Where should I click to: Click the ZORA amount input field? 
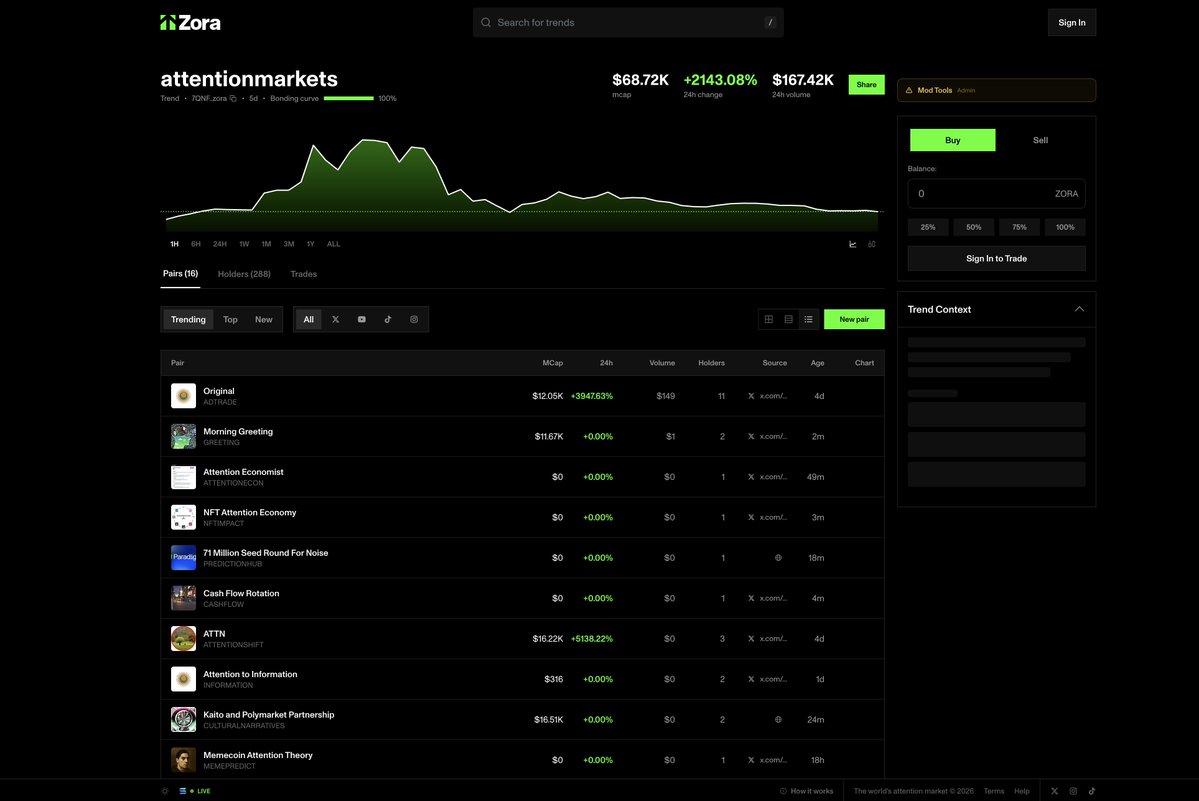[996, 193]
